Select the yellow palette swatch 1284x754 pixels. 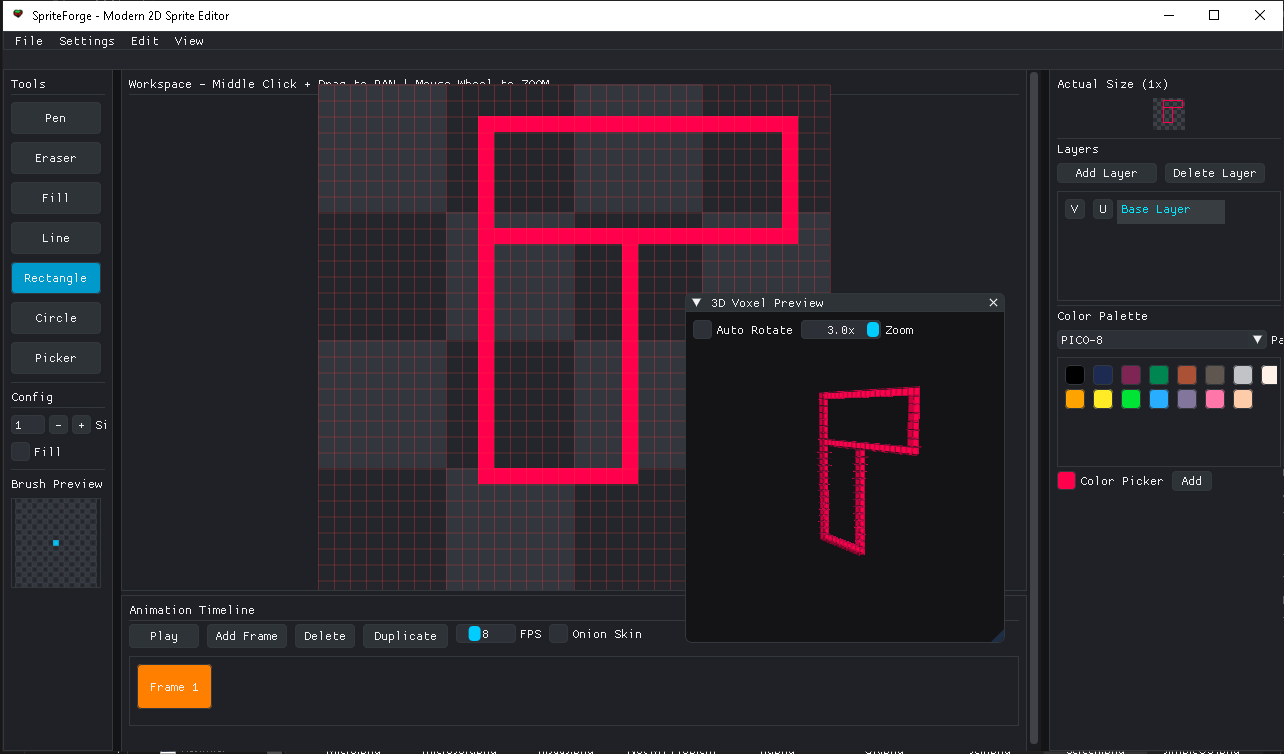point(1102,399)
